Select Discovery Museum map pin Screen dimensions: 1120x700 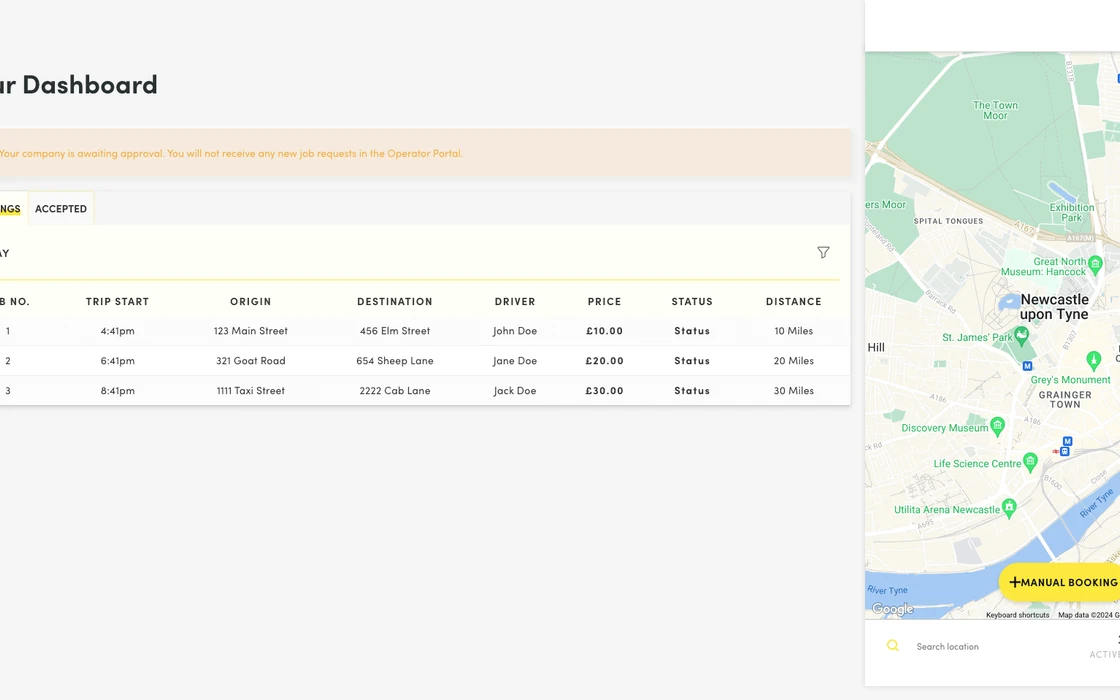click(998, 426)
